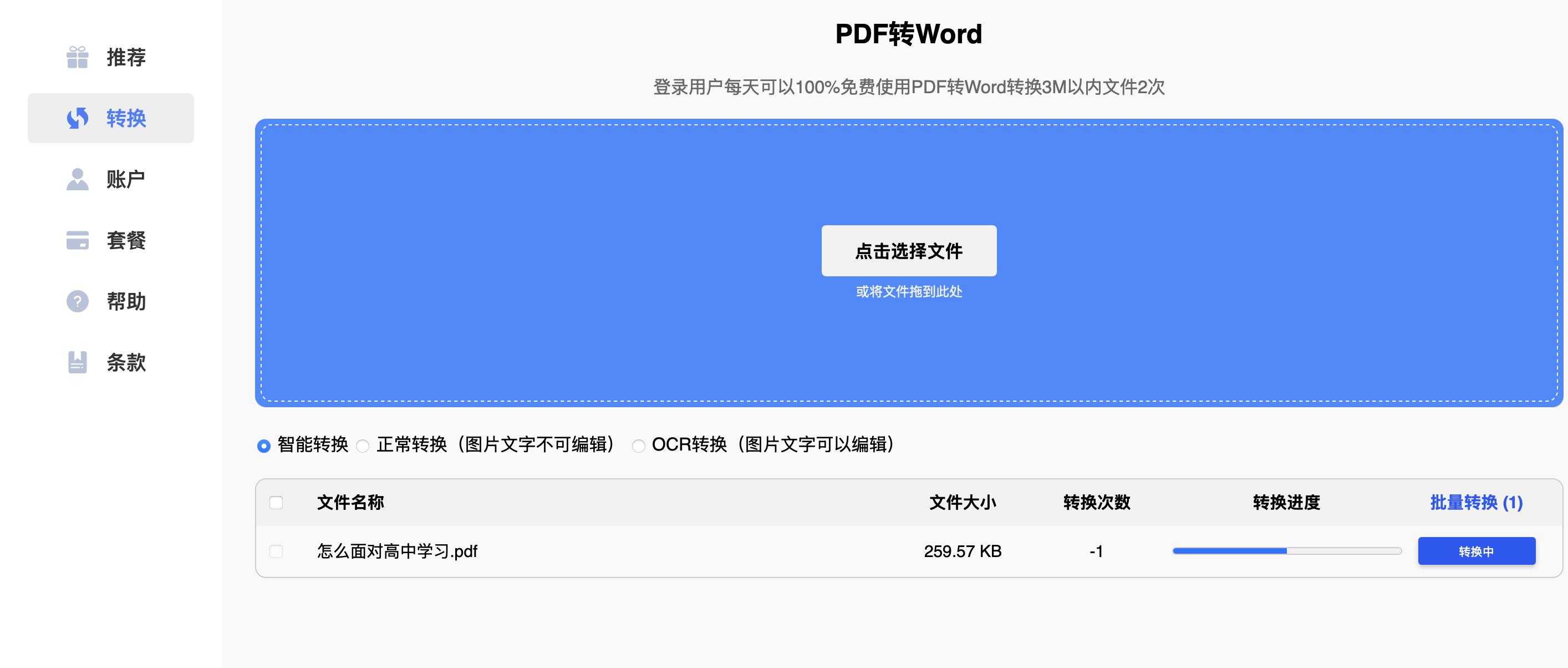Click the gift icon next to 推荐

77,57
